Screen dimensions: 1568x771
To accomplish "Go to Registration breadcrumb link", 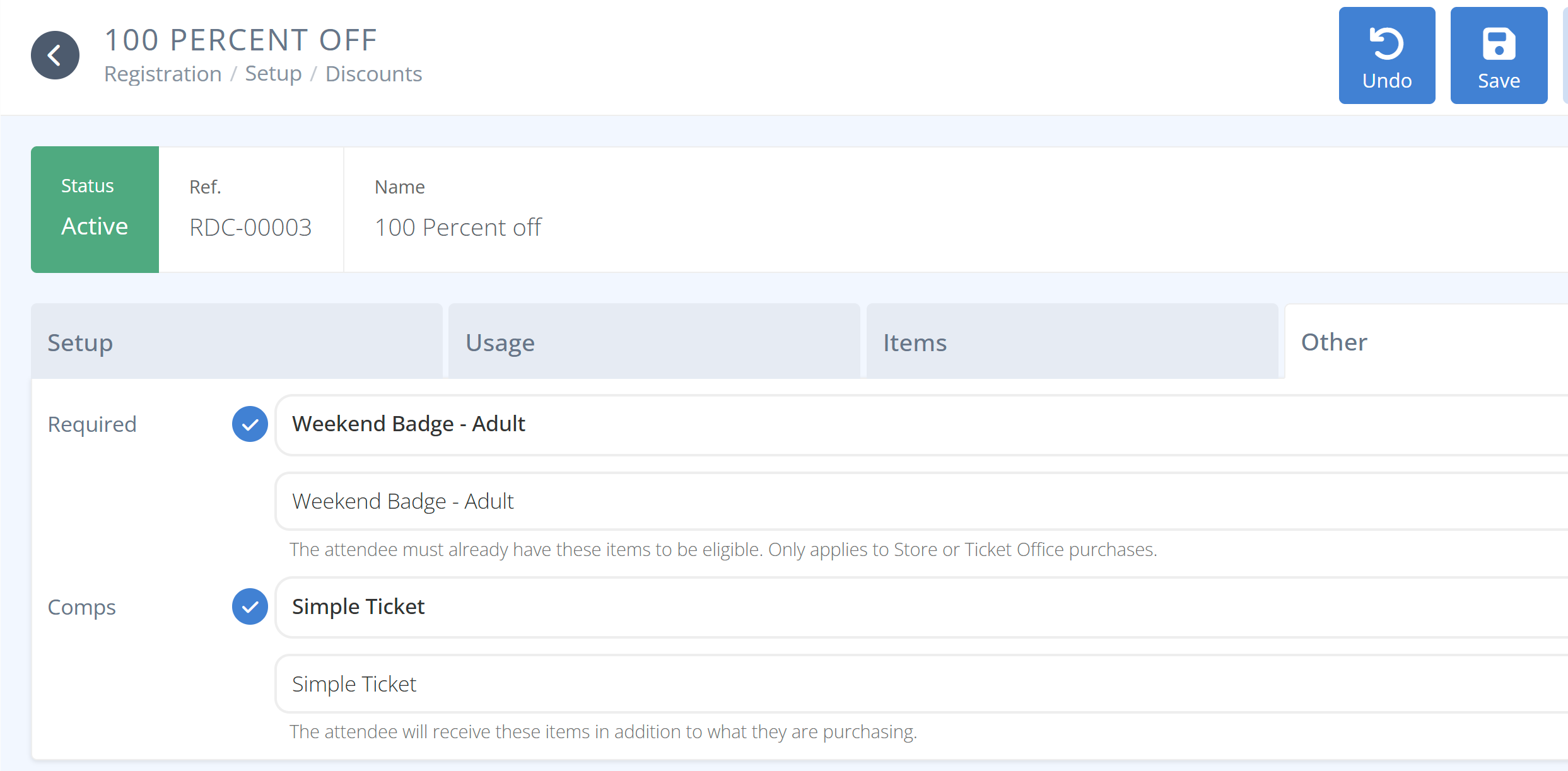I will (x=163, y=74).
